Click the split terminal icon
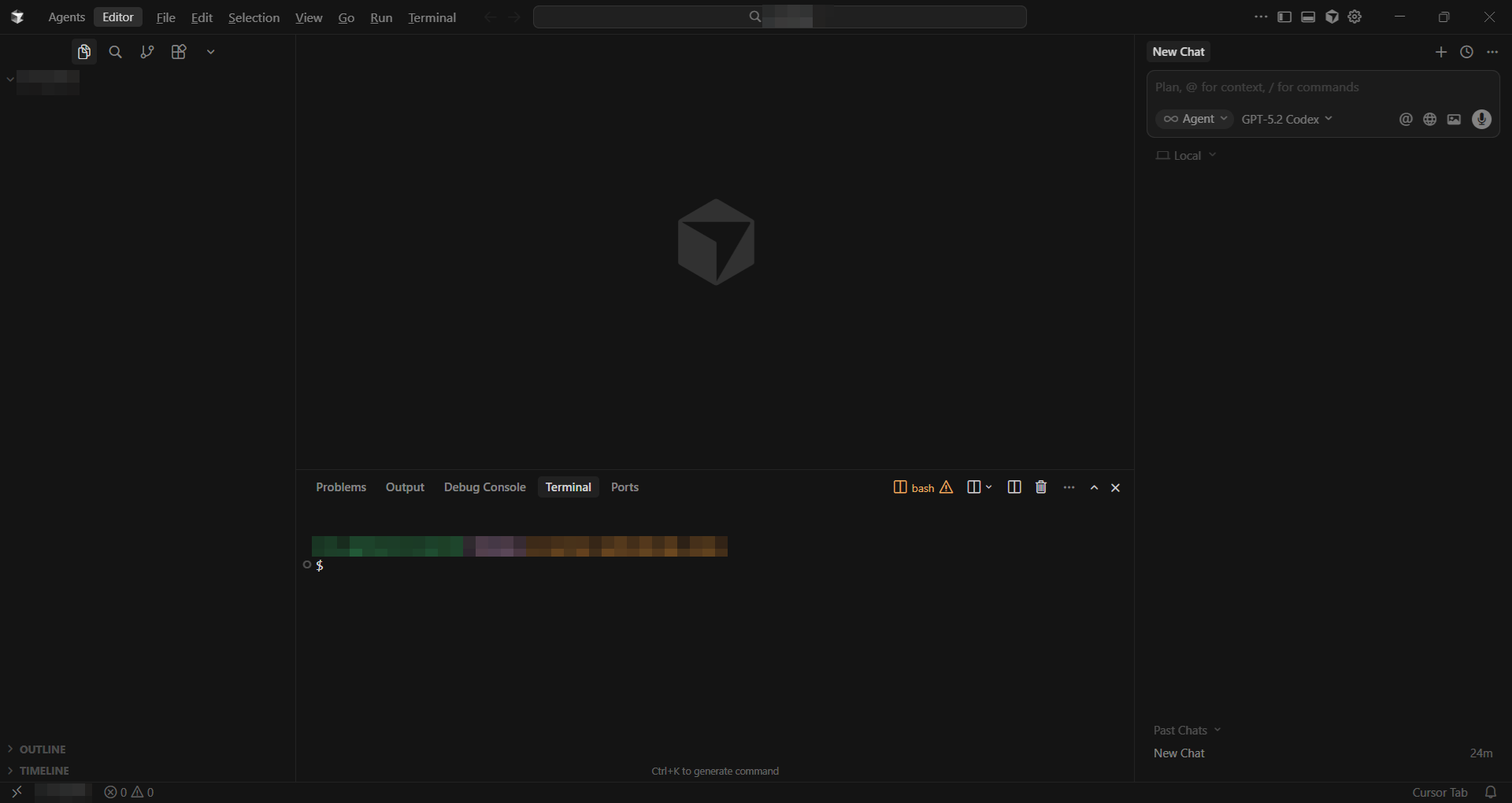This screenshot has width=1512, height=803. click(x=1014, y=487)
